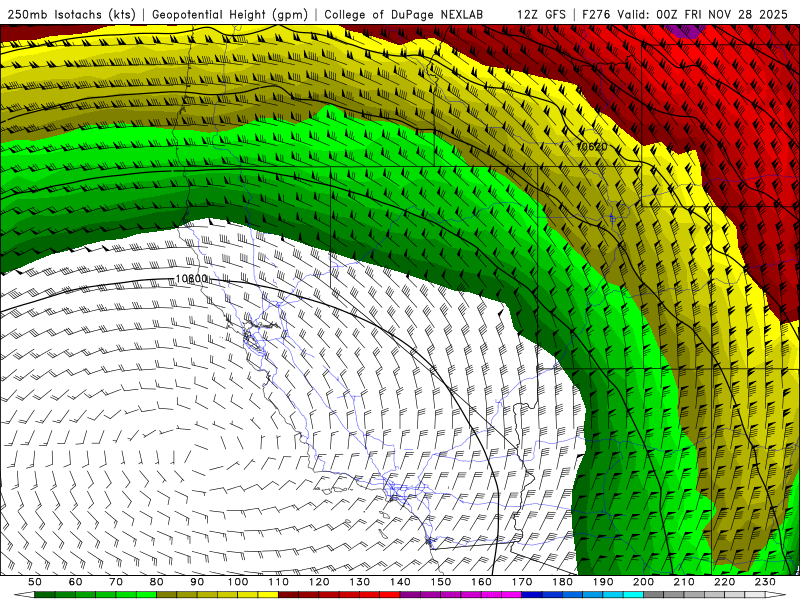Click the bright yellow swatch below 110

click(x=268, y=594)
